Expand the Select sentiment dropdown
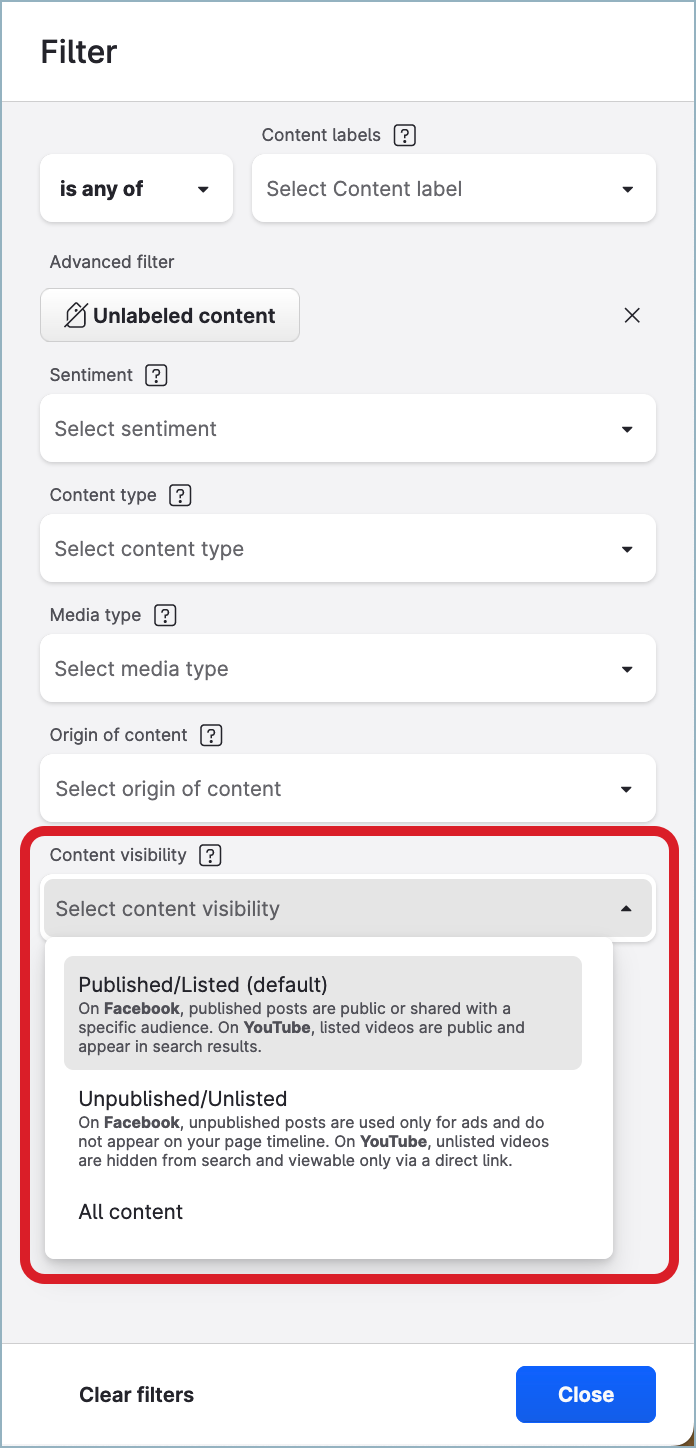 (x=347, y=428)
